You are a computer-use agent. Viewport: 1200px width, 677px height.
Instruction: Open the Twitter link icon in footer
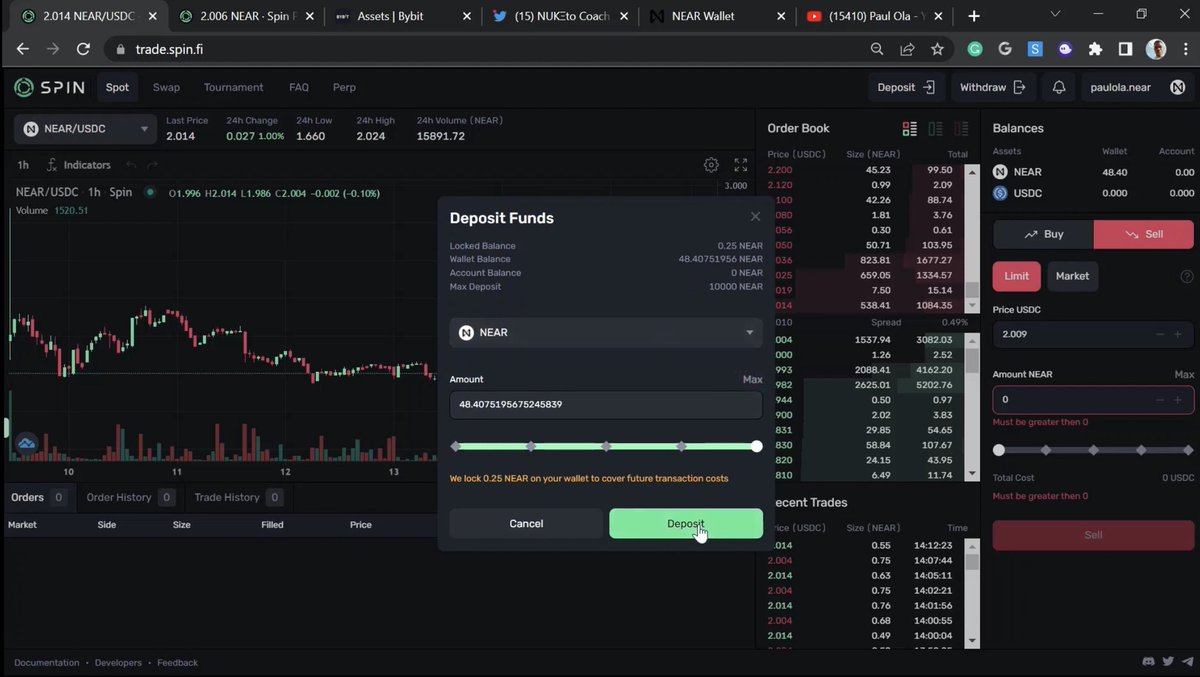[1167, 662]
